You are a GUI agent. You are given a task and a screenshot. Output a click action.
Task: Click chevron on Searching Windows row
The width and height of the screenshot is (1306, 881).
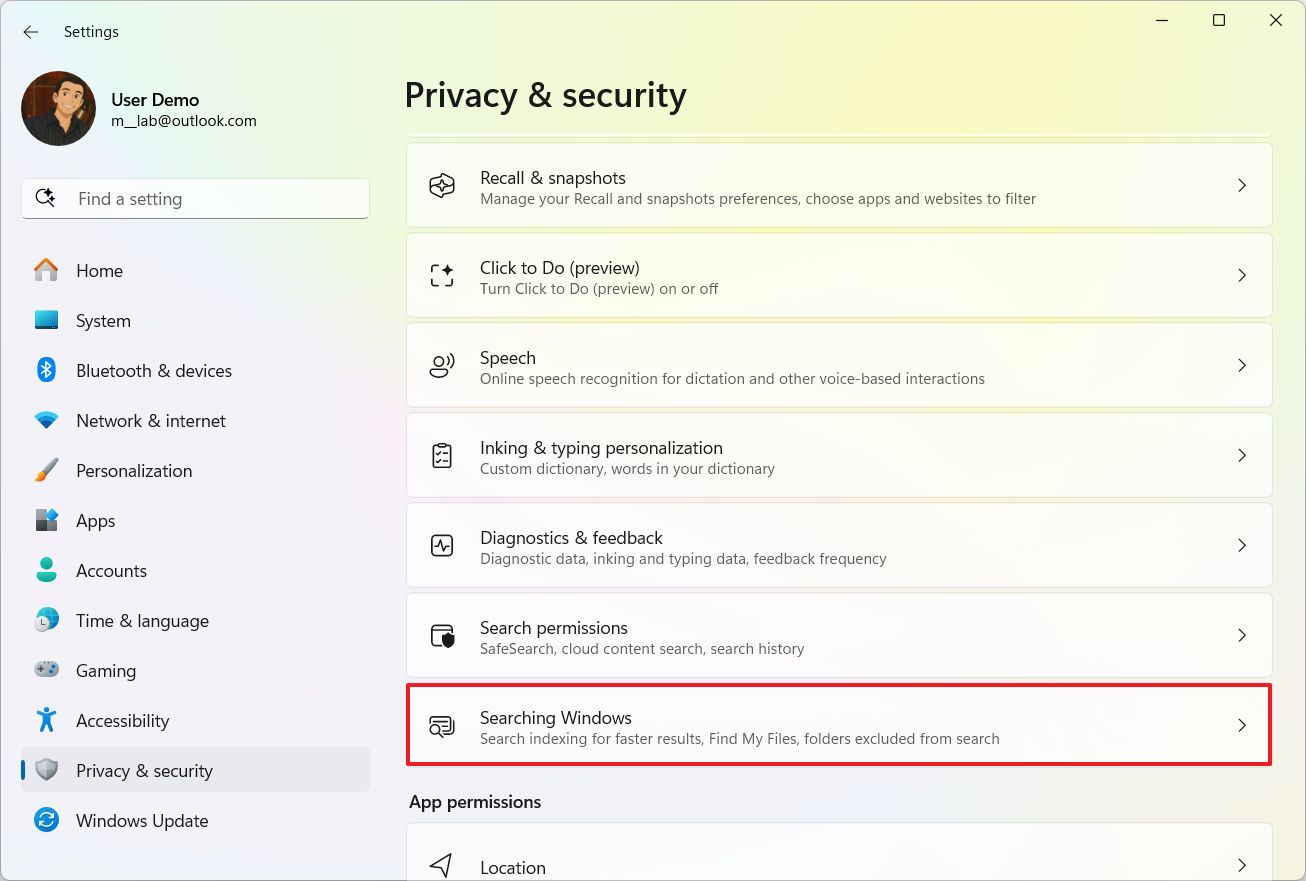coord(1242,726)
